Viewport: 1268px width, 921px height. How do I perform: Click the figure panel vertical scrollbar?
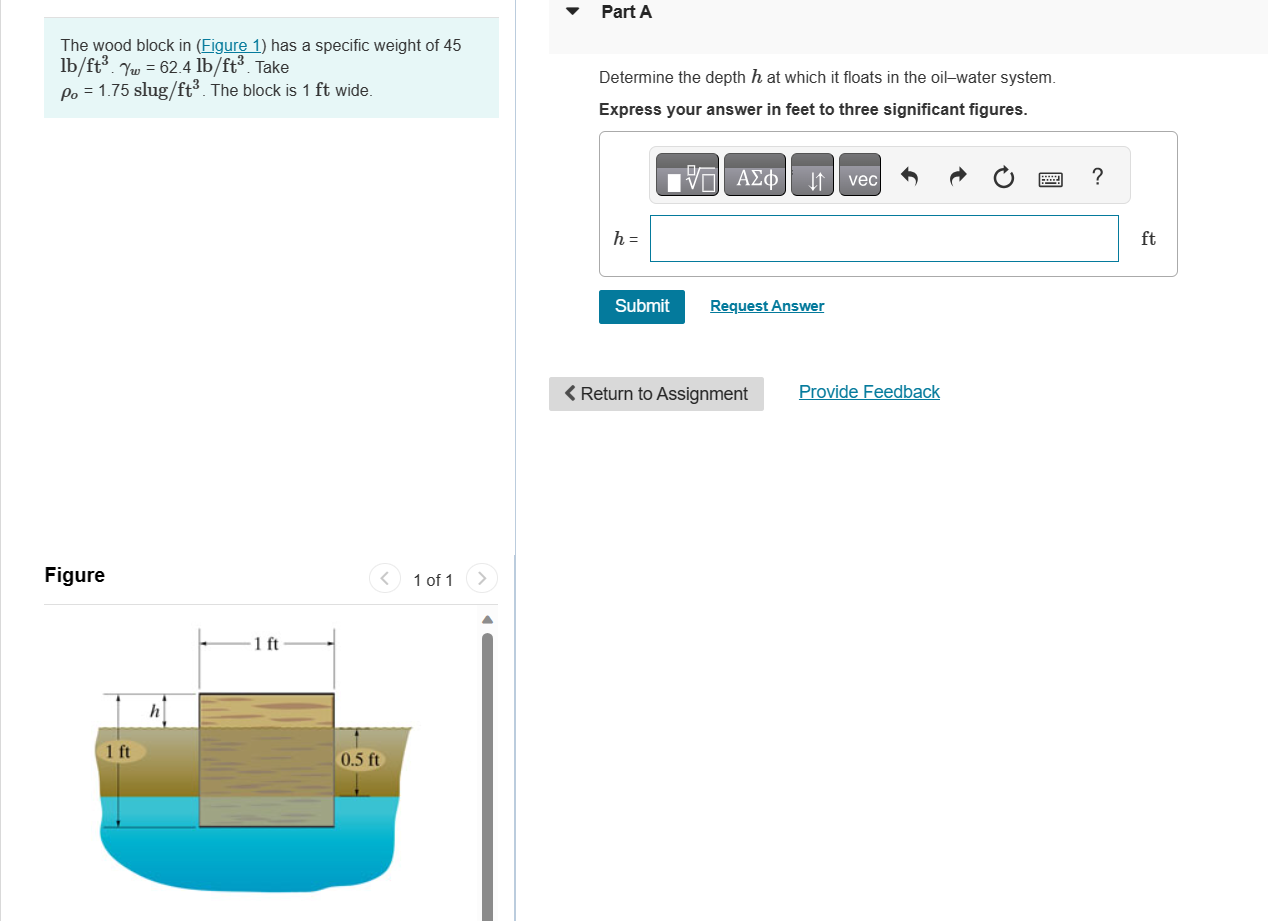(x=487, y=775)
